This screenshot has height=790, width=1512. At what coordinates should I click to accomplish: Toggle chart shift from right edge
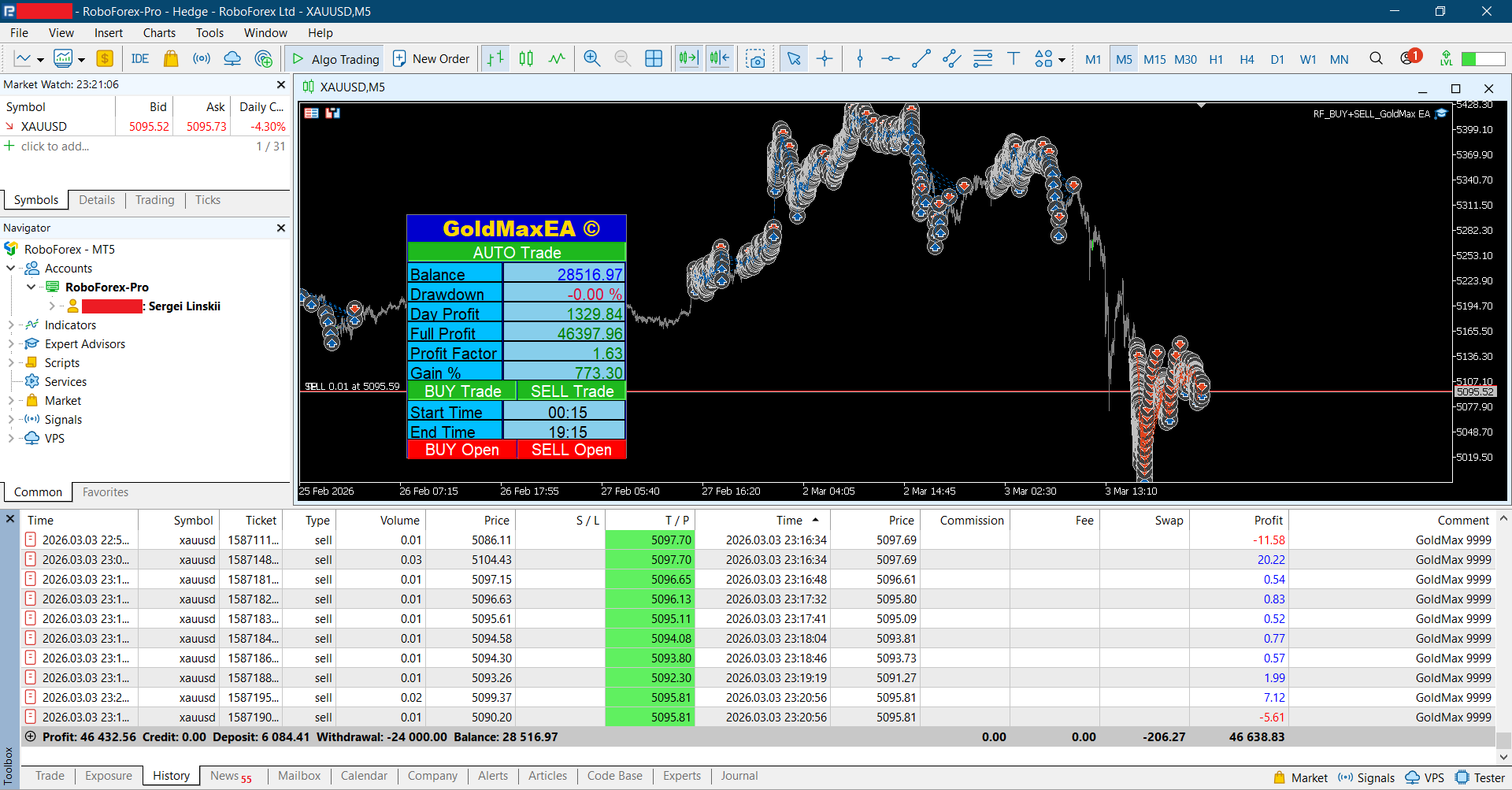click(720, 59)
